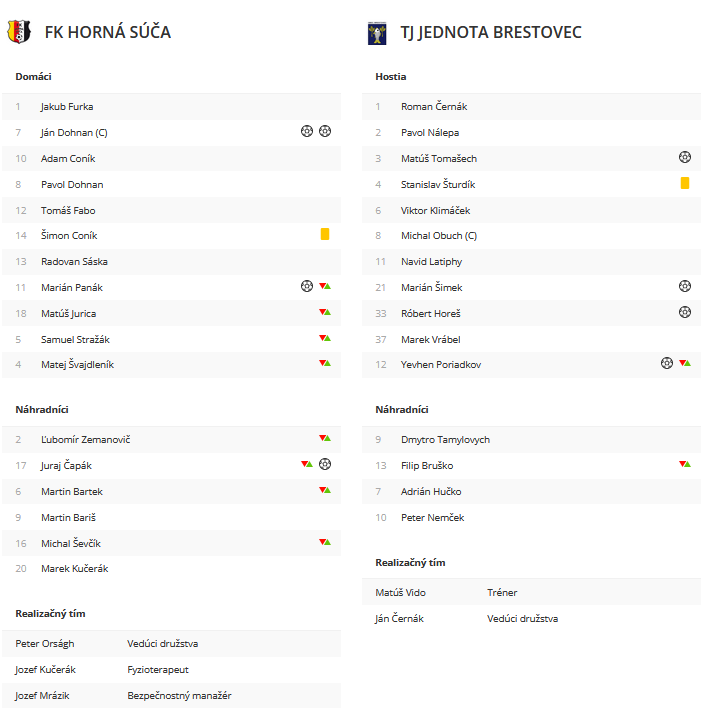Click the substitution arrows for Yevhen Poriadkov
The height and width of the screenshot is (724, 718).
click(x=684, y=363)
